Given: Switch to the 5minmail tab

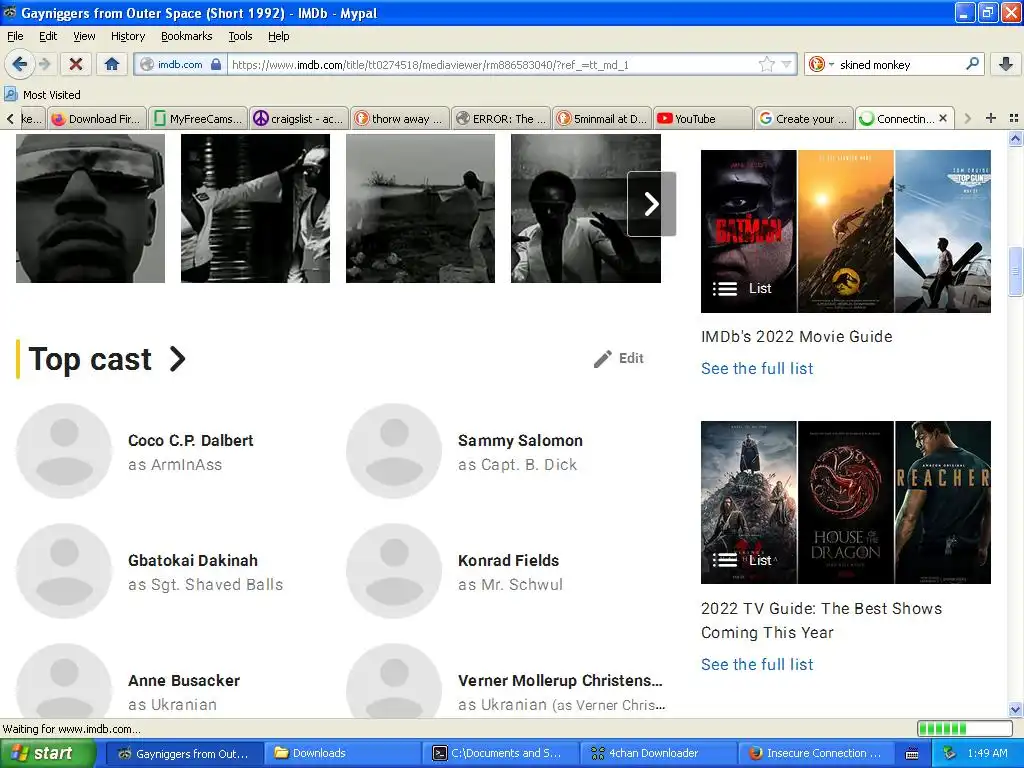Looking at the screenshot, I should point(602,118).
